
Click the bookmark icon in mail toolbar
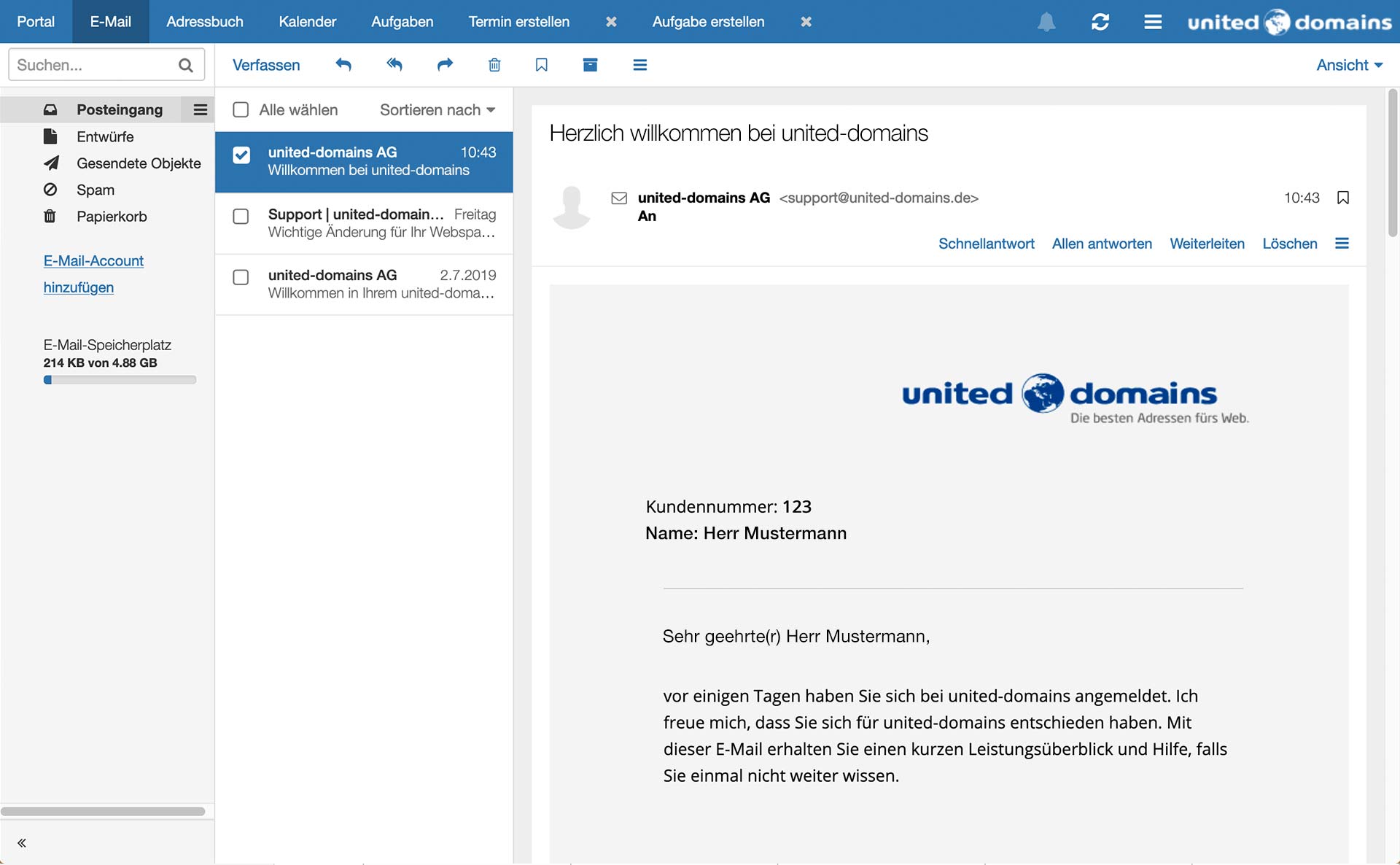click(542, 65)
